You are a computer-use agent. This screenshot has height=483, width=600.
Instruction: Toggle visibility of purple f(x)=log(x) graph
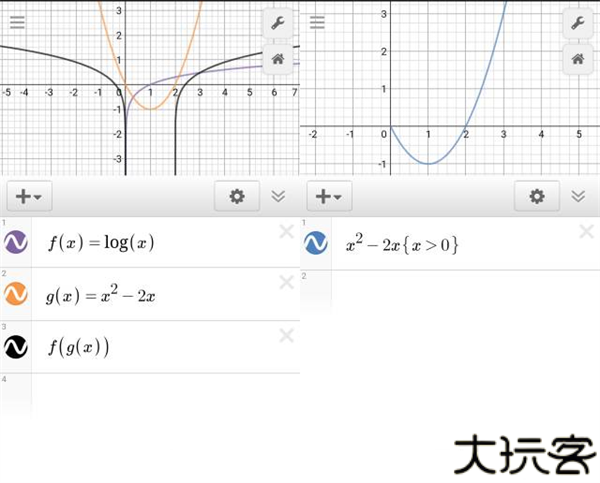16,242
